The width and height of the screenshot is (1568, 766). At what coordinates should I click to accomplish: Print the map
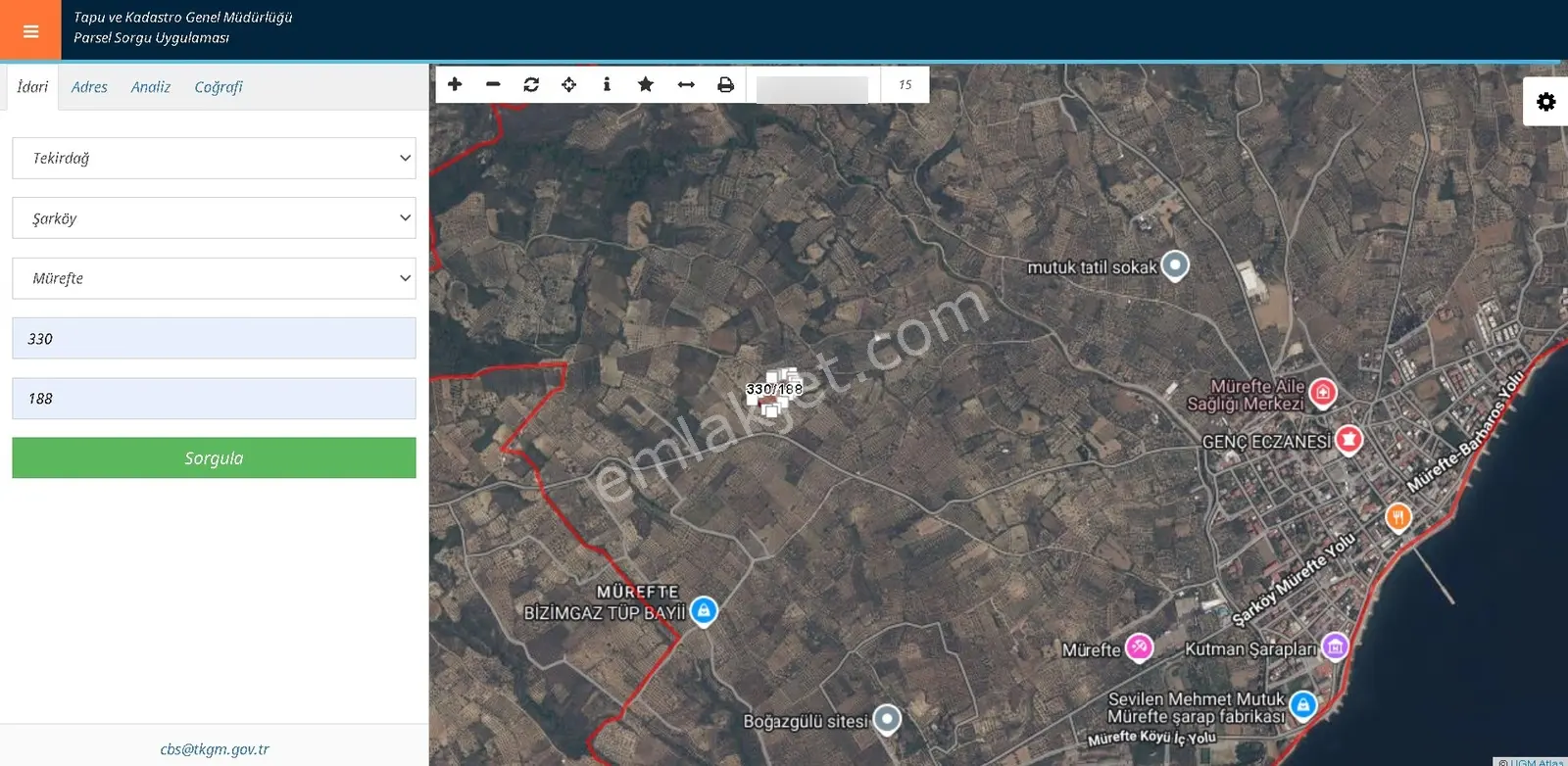(725, 84)
